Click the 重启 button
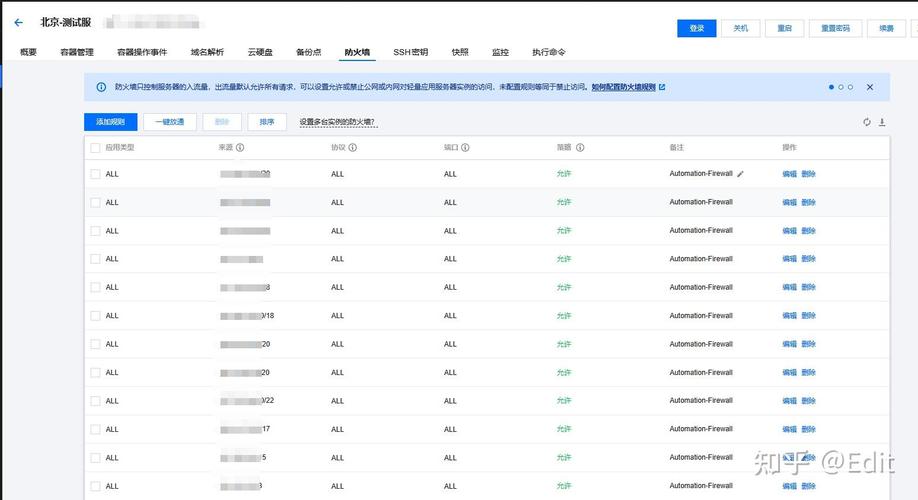918x500 pixels. [x=785, y=28]
